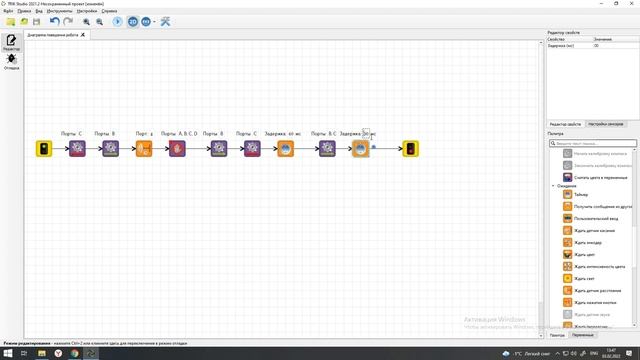Click the delay value field above last timer
640x360 pixels.
pyautogui.click(x=366, y=133)
